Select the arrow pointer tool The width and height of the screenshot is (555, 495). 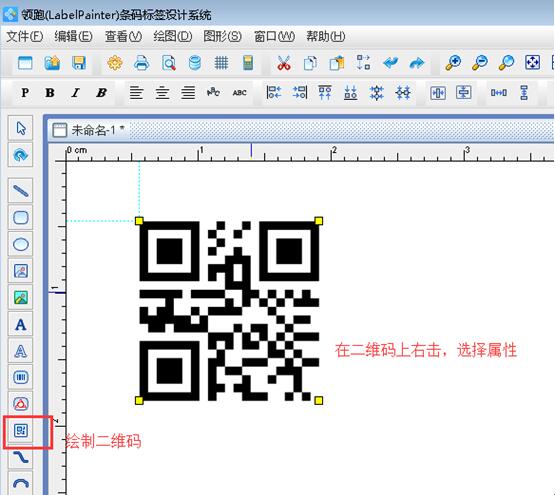pyautogui.click(x=21, y=128)
